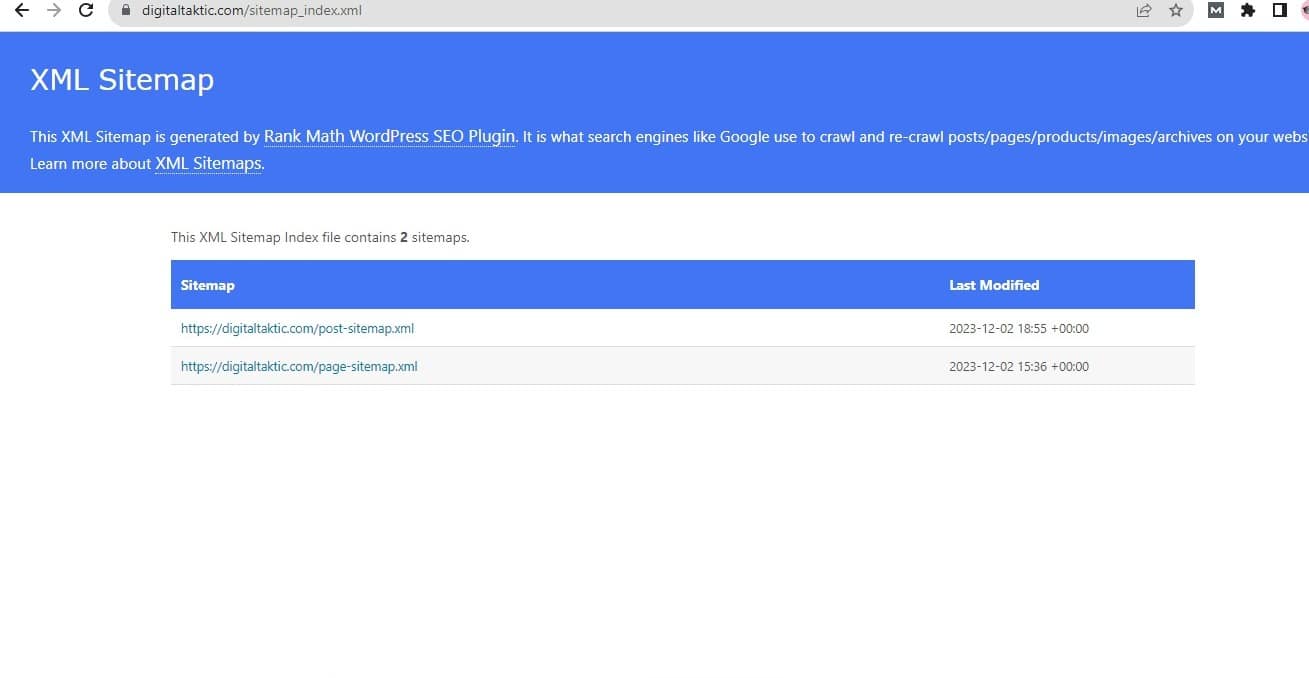Open the Rank Math WordPress SEO Plugin link
The width and height of the screenshot is (1309, 678).
(389, 137)
